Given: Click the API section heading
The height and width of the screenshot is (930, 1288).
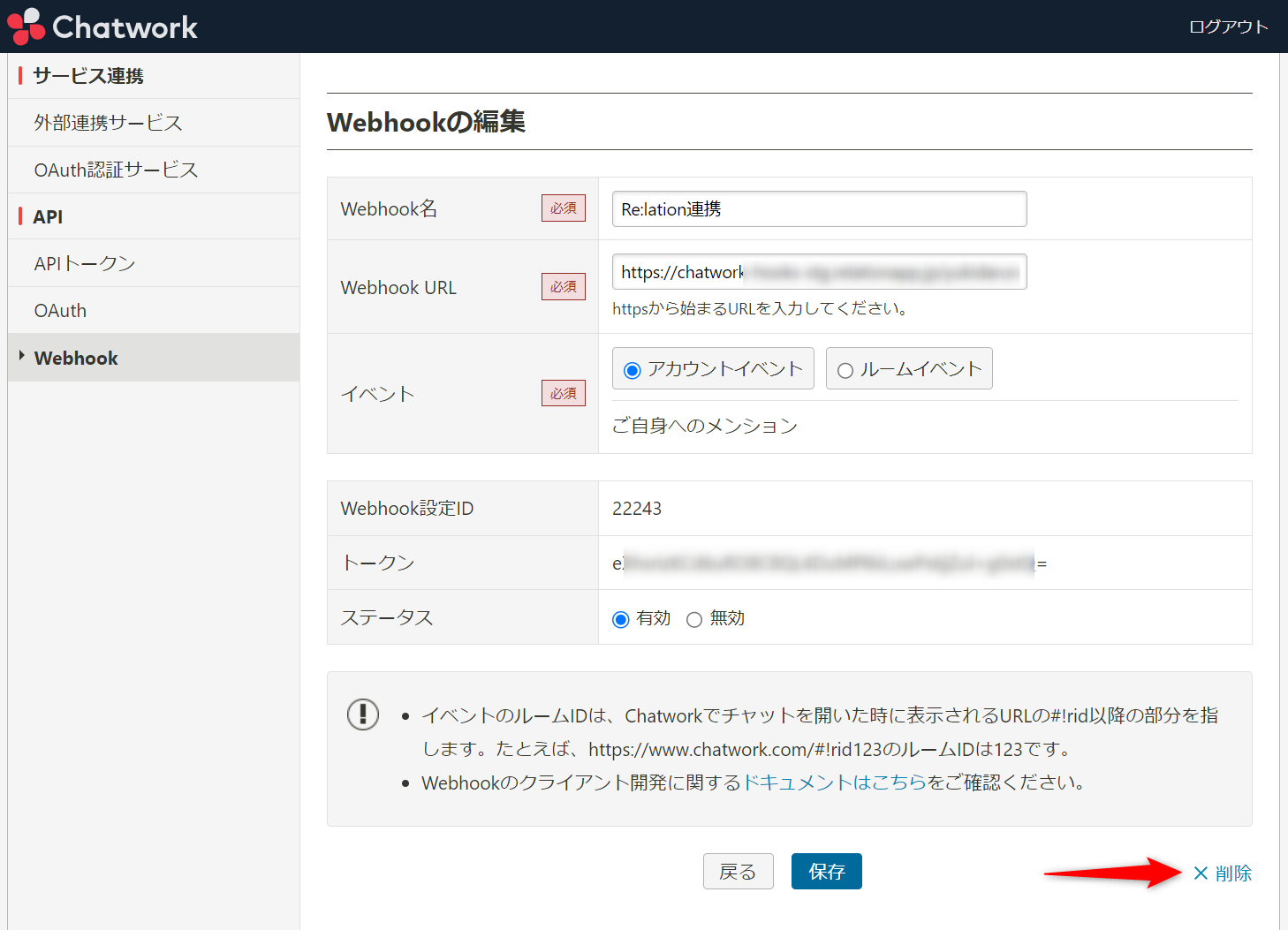Looking at the screenshot, I should pyautogui.click(x=48, y=216).
